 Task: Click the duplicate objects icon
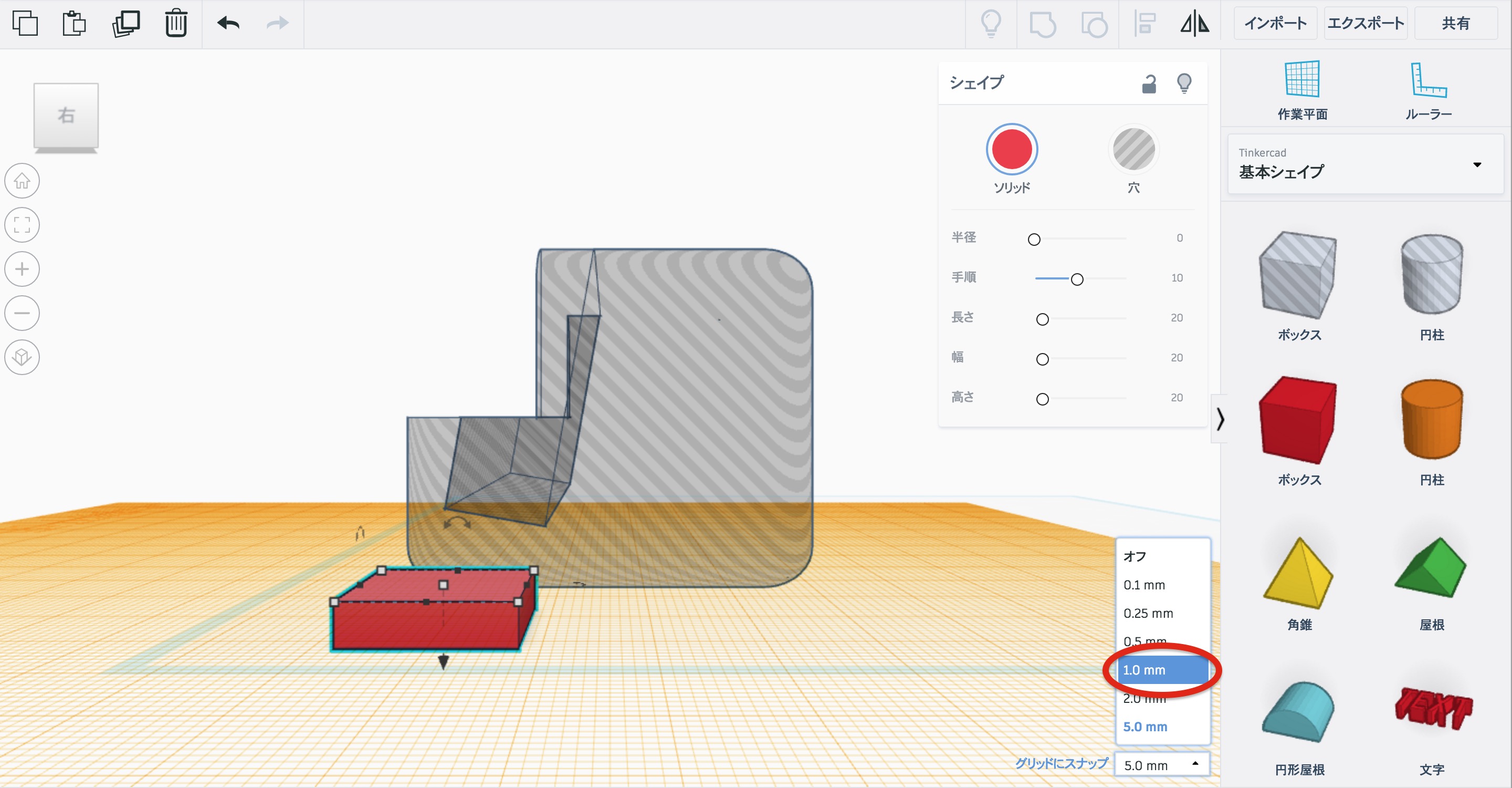[x=125, y=24]
